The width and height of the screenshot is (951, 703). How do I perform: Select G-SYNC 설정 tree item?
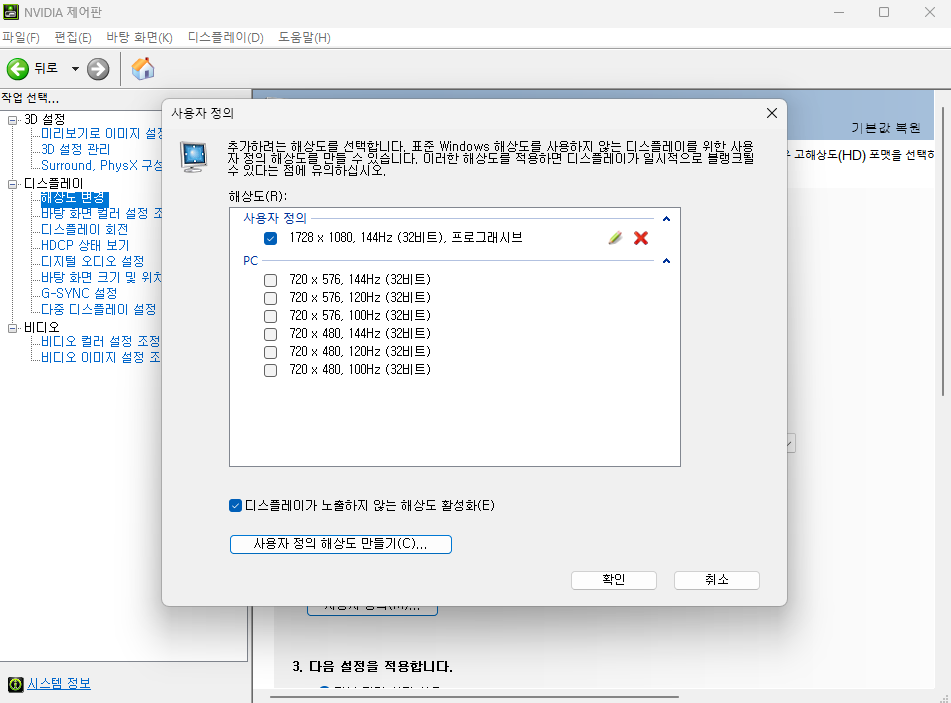[x=79, y=294]
